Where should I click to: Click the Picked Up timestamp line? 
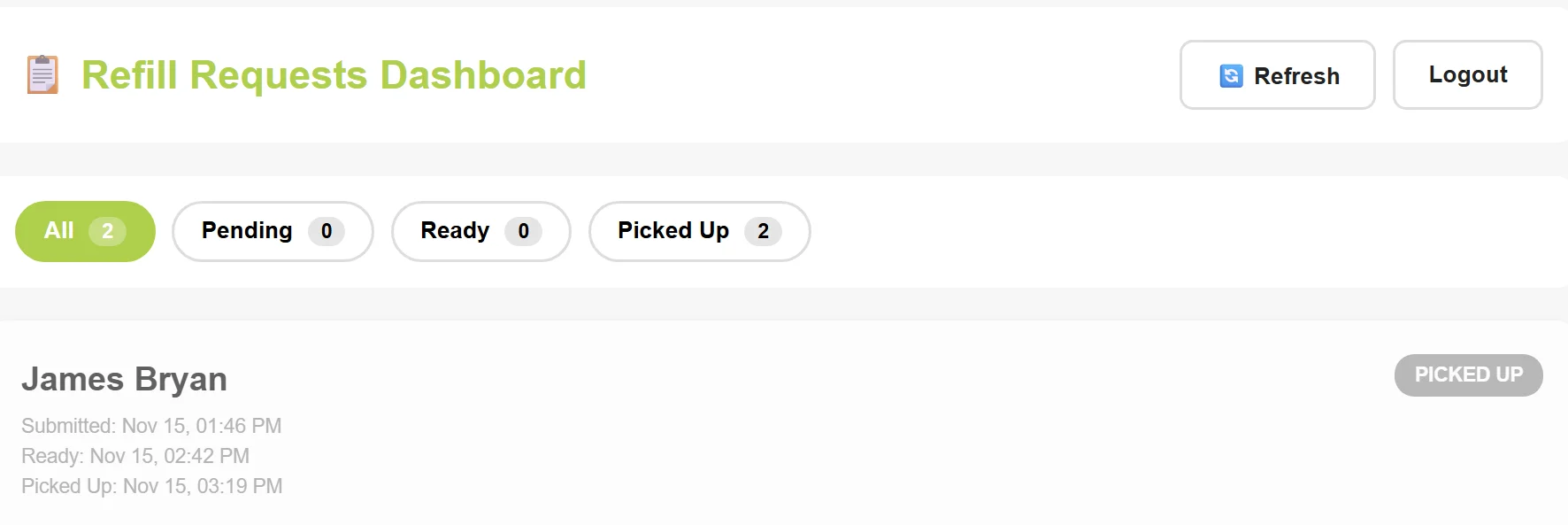click(152, 485)
